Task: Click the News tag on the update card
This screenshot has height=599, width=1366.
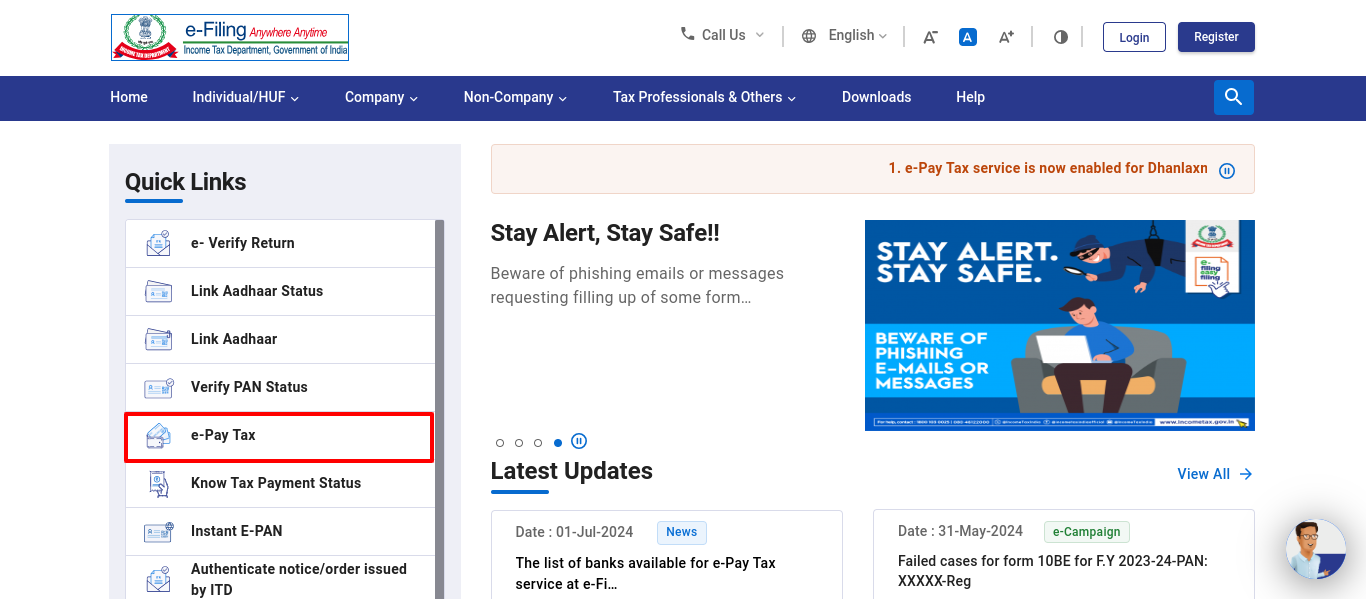Action: tap(682, 532)
